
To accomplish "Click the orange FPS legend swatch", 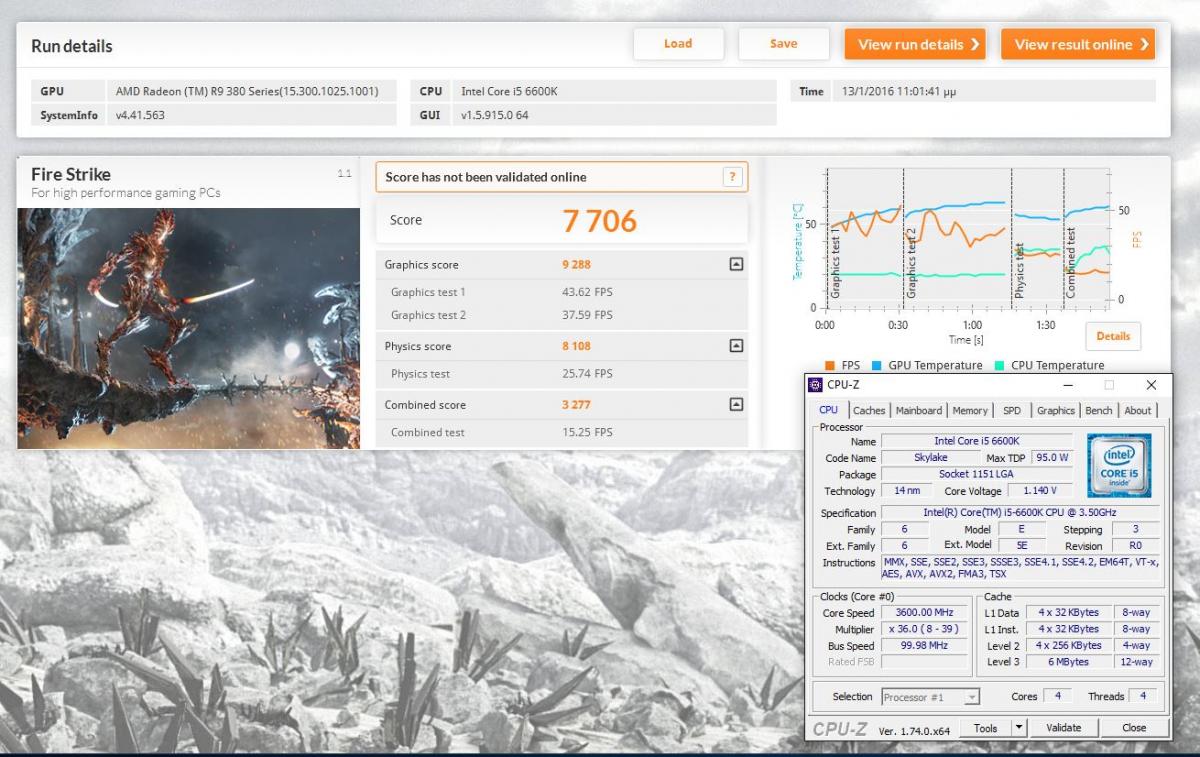I will [x=830, y=366].
